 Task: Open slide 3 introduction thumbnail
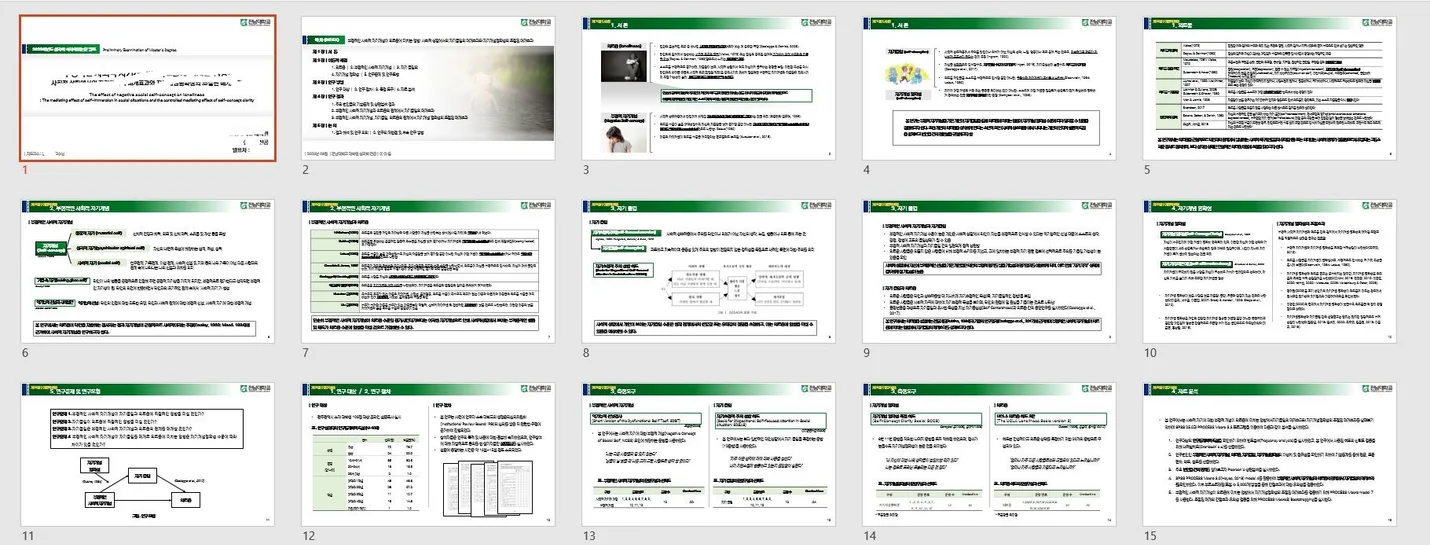(x=709, y=88)
